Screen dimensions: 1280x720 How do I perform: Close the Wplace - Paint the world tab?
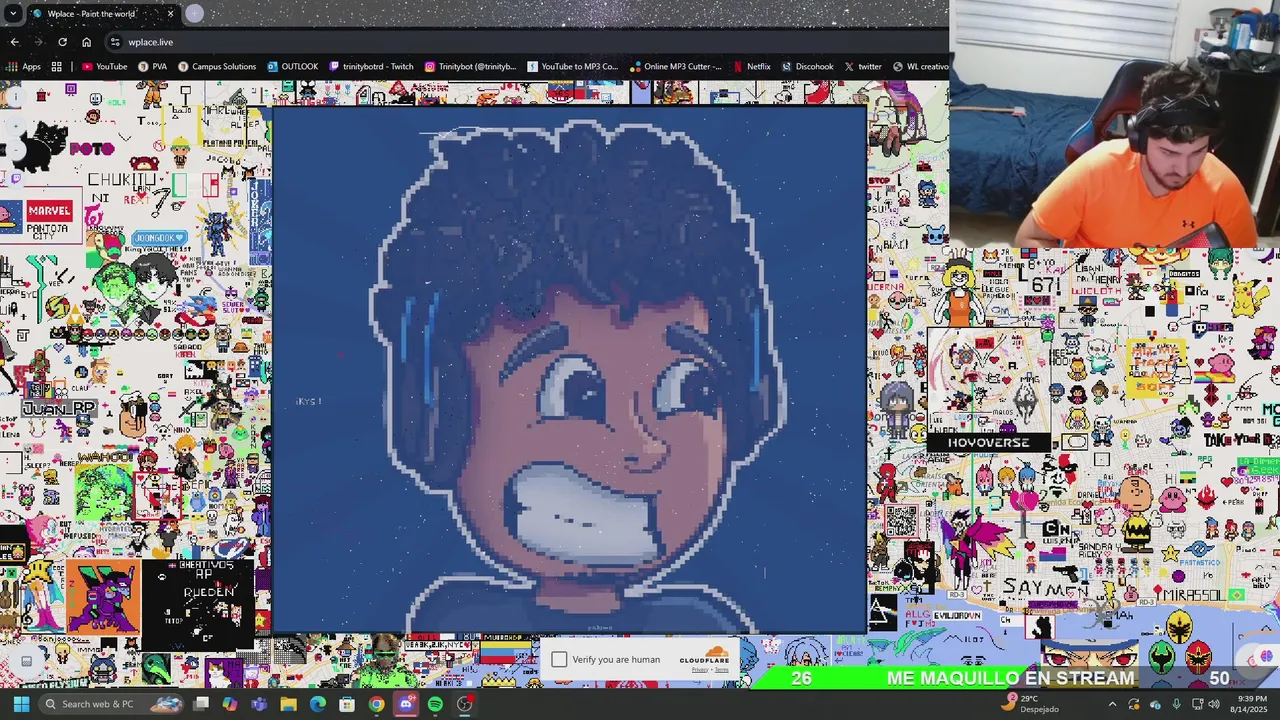point(170,13)
